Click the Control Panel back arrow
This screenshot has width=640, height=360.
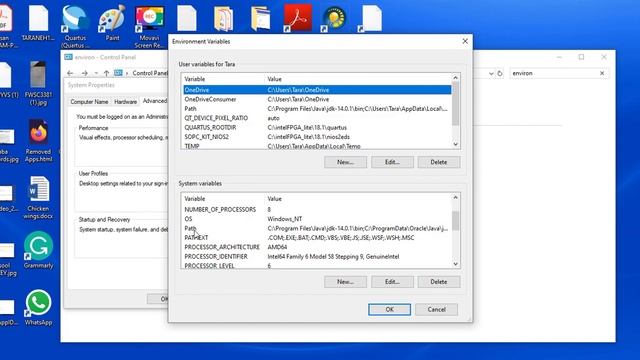click(x=70, y=73)
